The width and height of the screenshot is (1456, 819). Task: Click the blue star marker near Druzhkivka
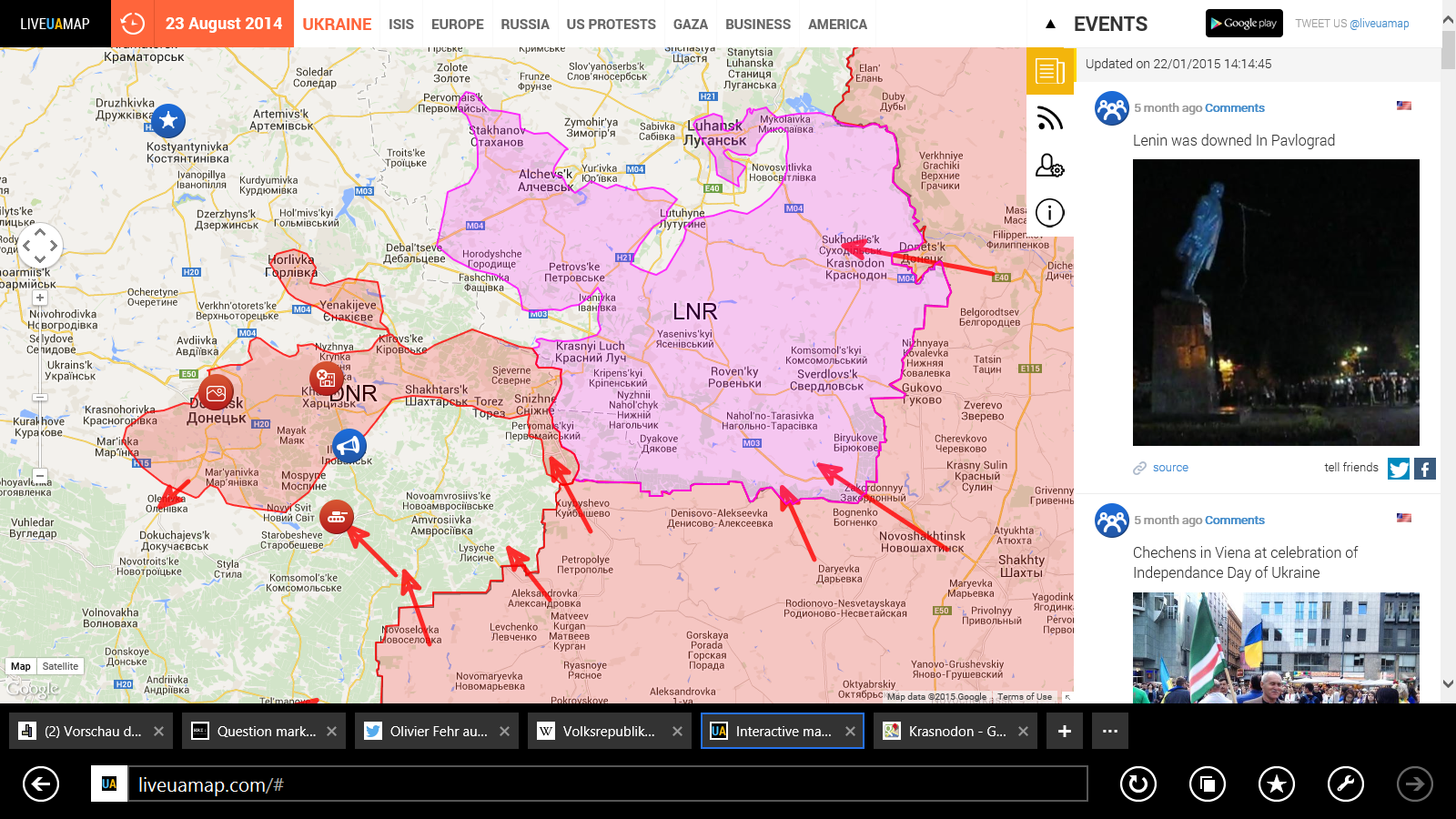point(167,120)
